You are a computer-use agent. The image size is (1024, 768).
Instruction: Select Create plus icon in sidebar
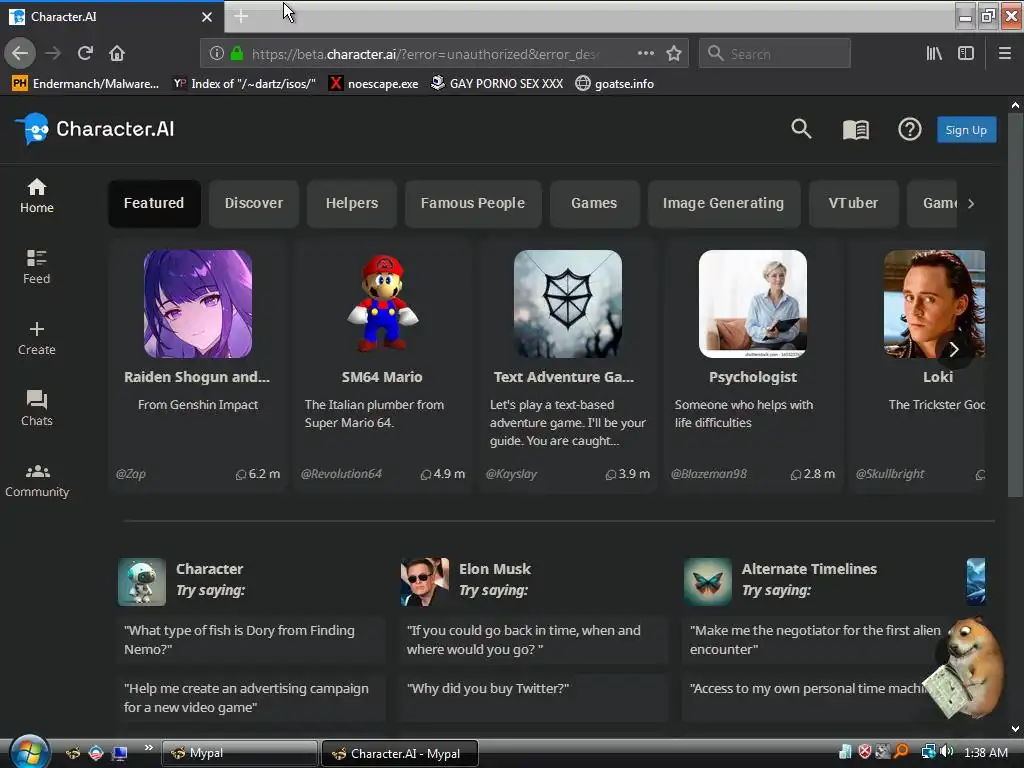point(37,338)
